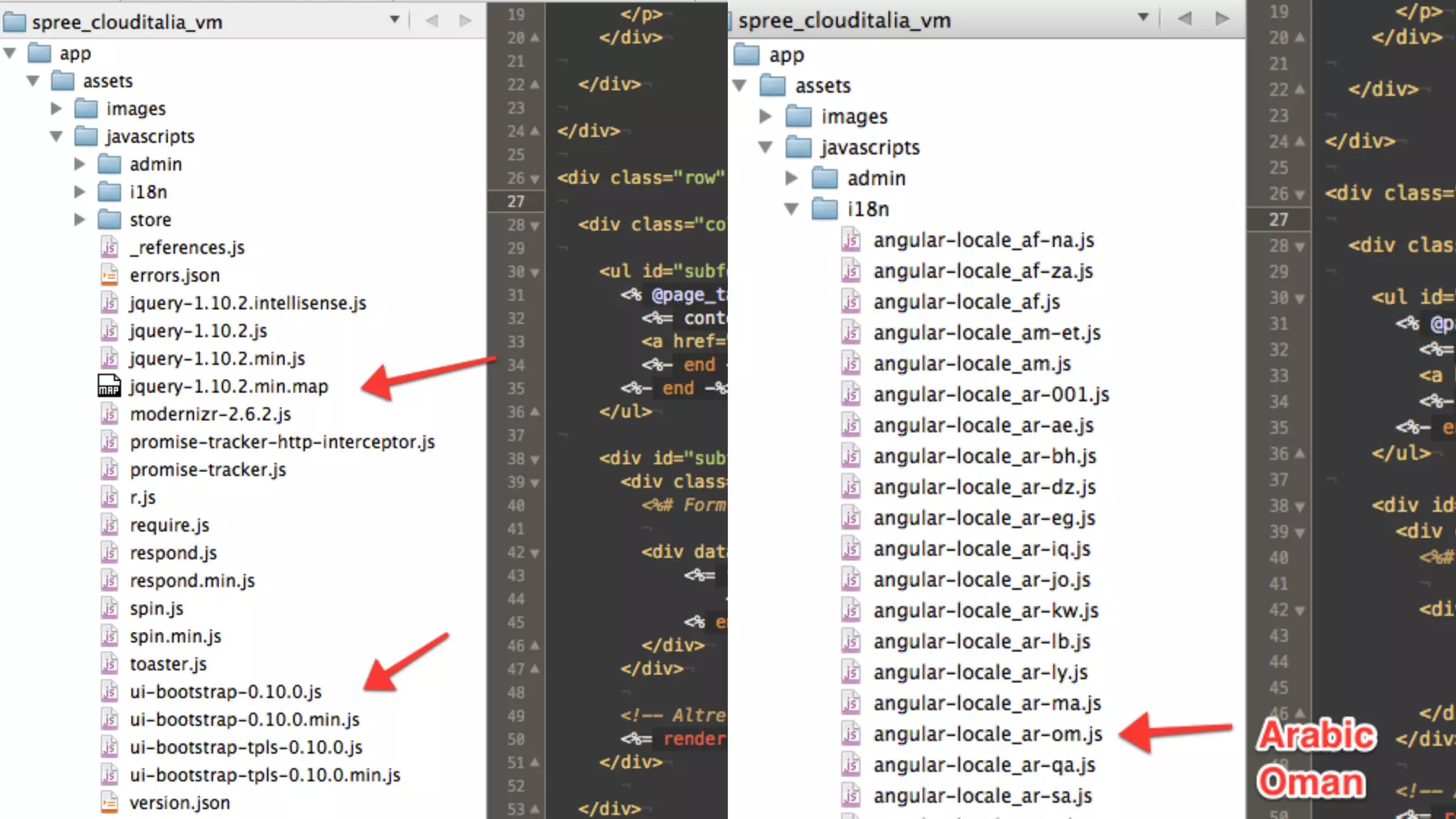Open the left spree_clouditalia_vm project dropdown
Image resolution: width=1456 pixels, height=819 pixels.
click(395, 20)
